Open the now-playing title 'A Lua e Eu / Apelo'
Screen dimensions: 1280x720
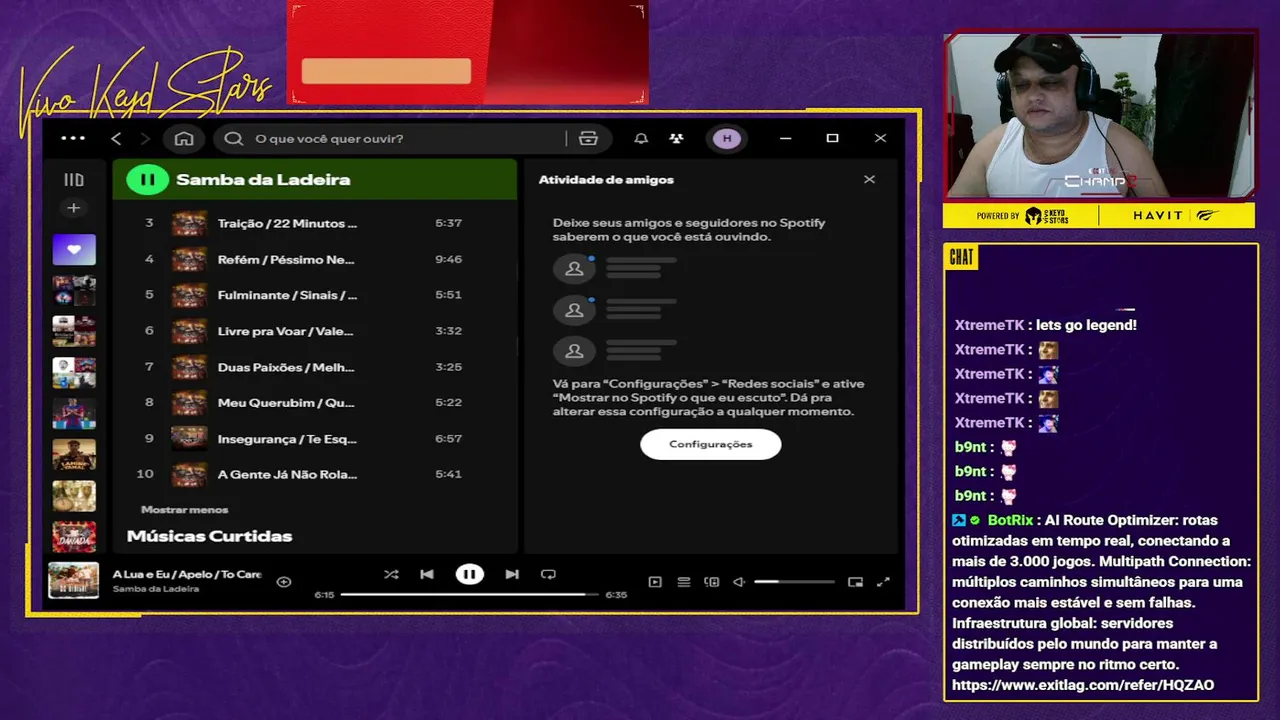(187, 575)
